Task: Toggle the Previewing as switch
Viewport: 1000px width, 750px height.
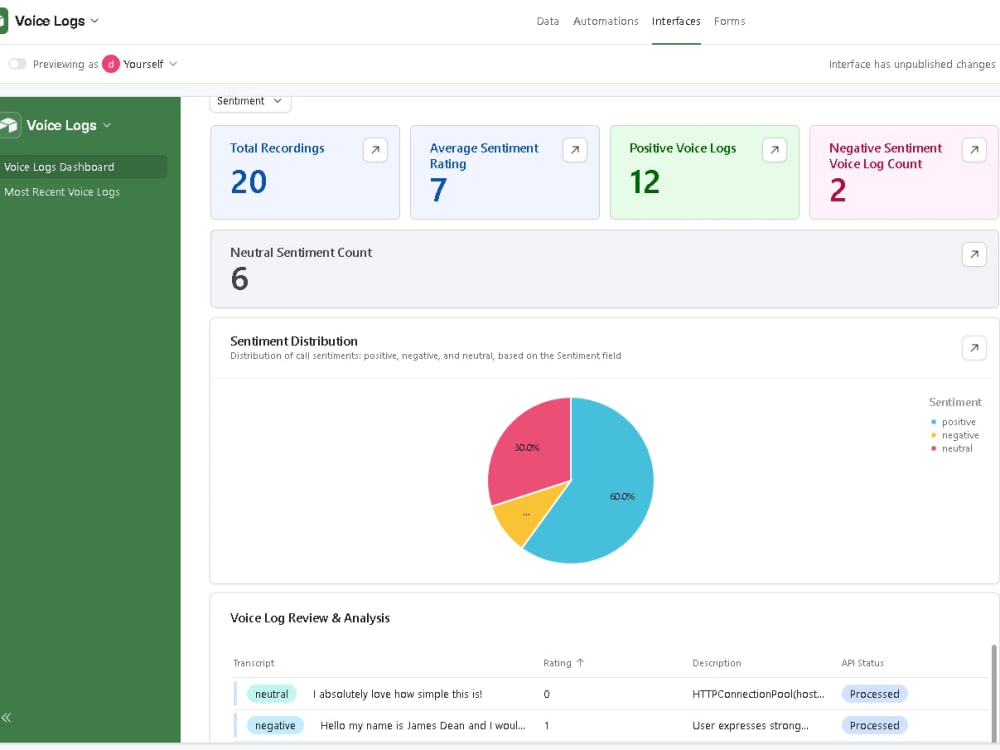Action: click(x=17, y=64)
